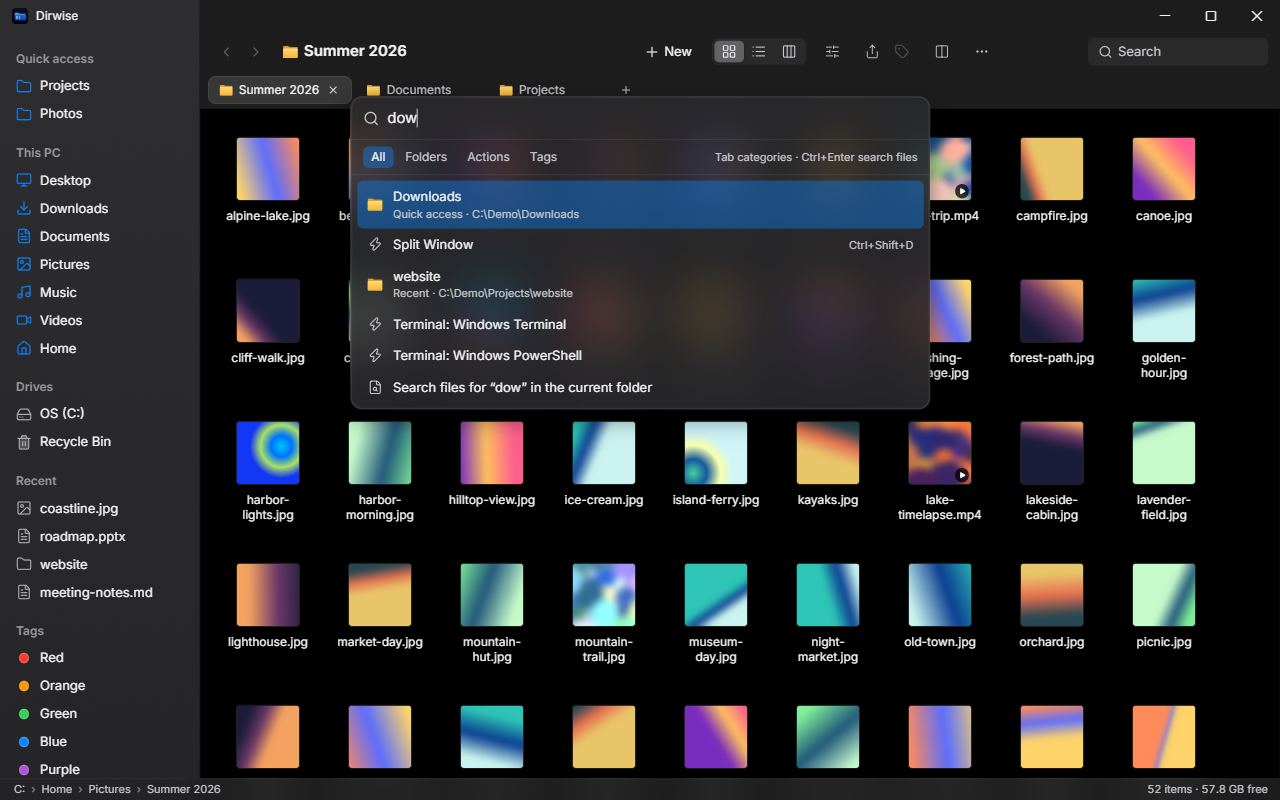
Task: Select the Tags filter in palette
Action: coord(543,157)
